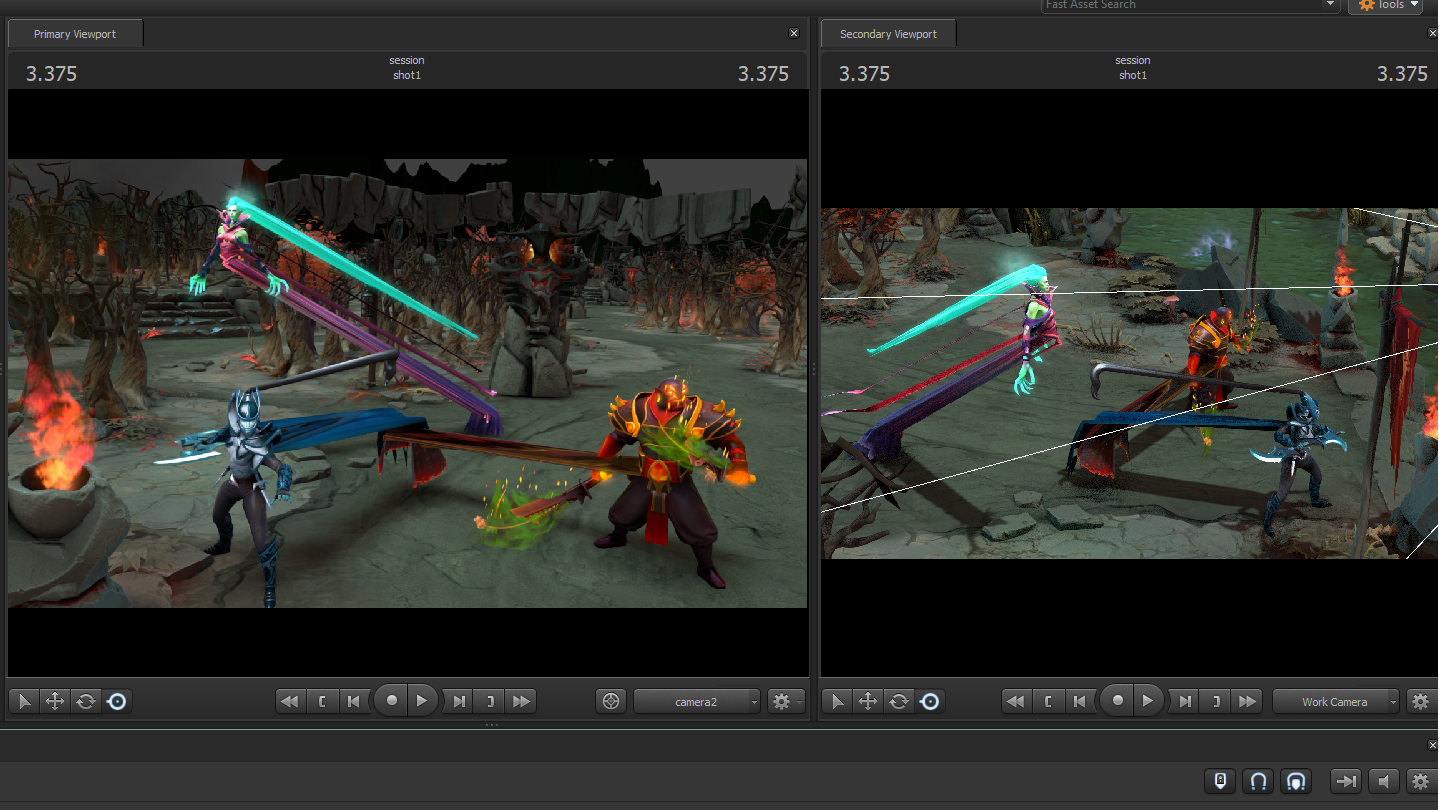Toggle the magnet frame-snap icon
1439x810 pixels.
point(1296,781)
